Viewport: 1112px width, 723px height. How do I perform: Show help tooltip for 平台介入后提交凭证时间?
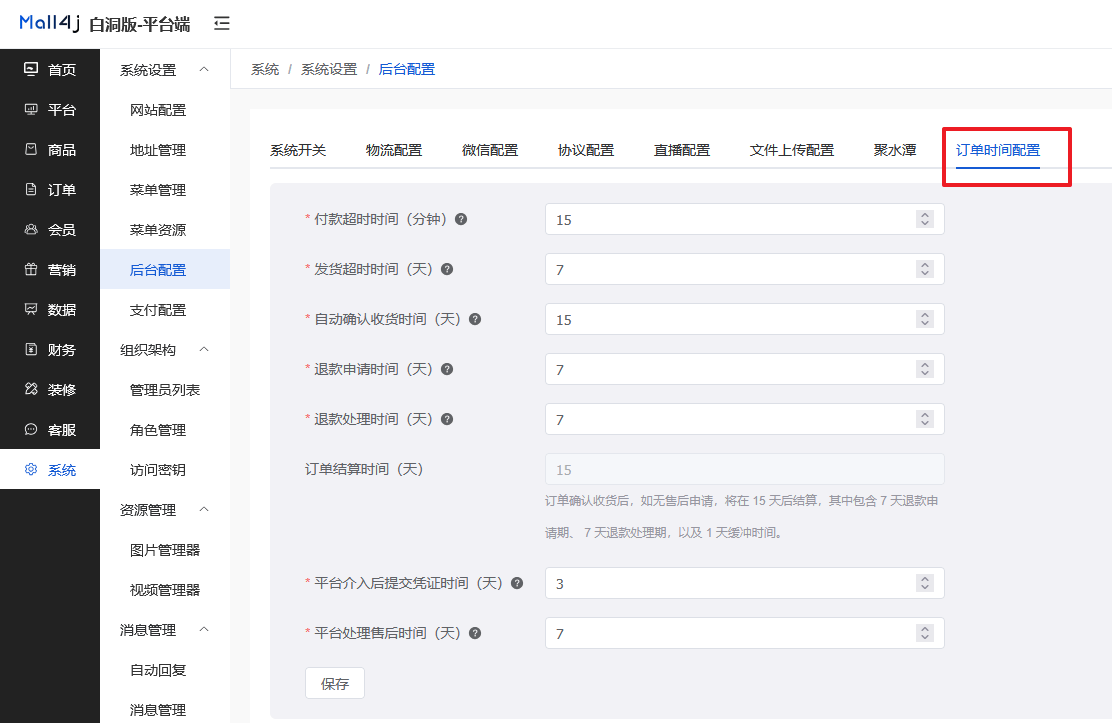click(x=517, y=583)
